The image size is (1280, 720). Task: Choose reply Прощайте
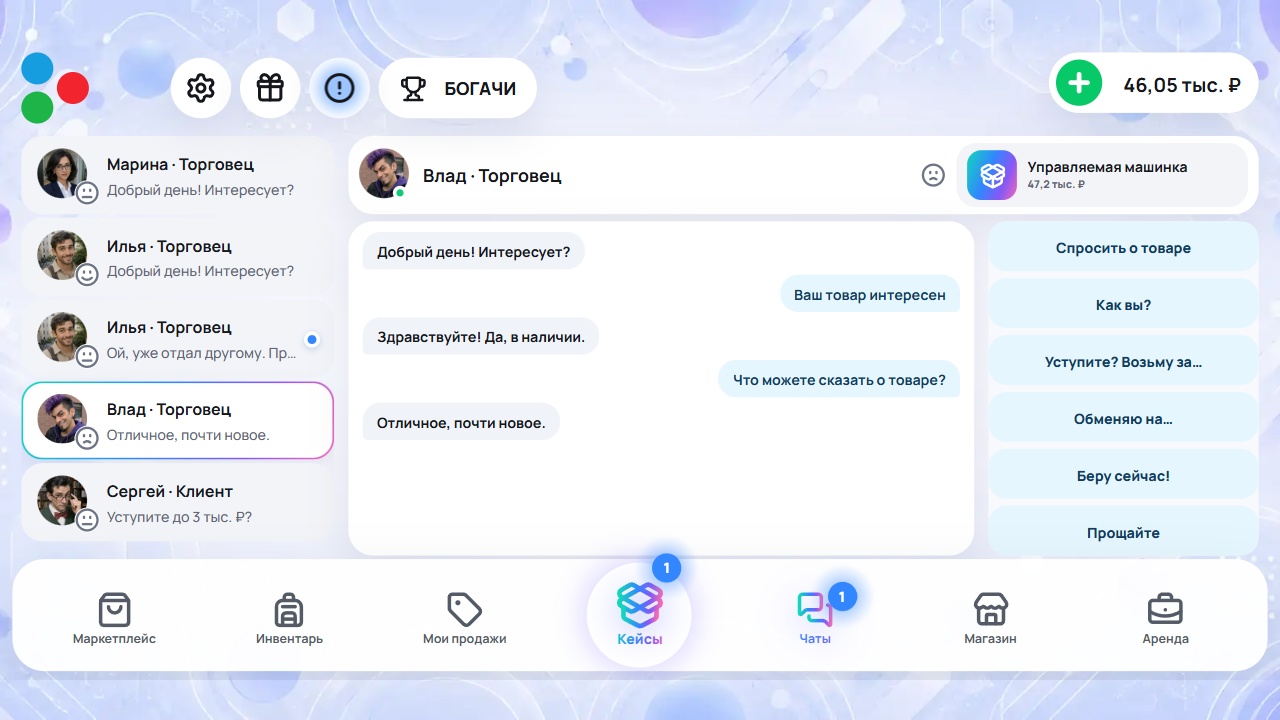pyautogui.click(x=1123, y=533)
